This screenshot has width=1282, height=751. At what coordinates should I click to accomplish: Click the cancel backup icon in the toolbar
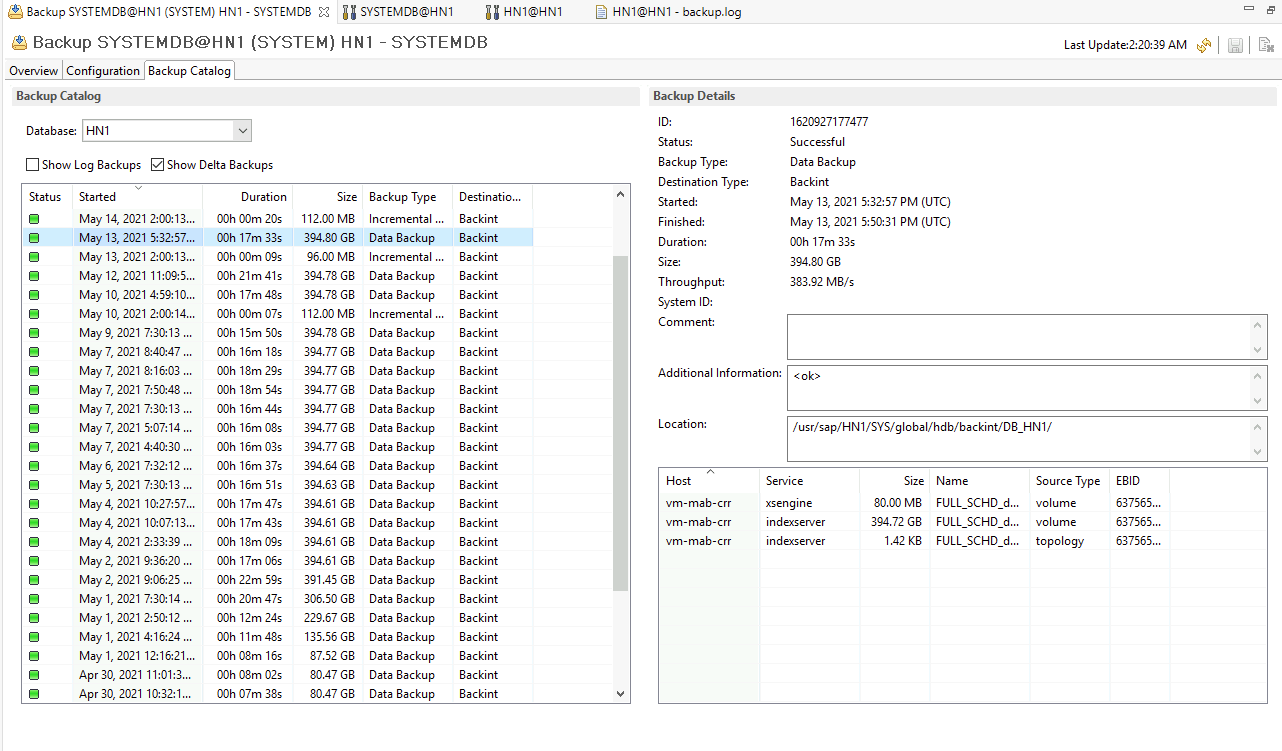1266,45
